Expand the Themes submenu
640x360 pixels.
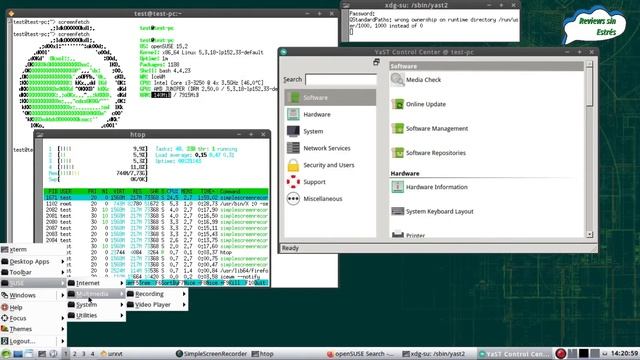(x=33, y=329)
